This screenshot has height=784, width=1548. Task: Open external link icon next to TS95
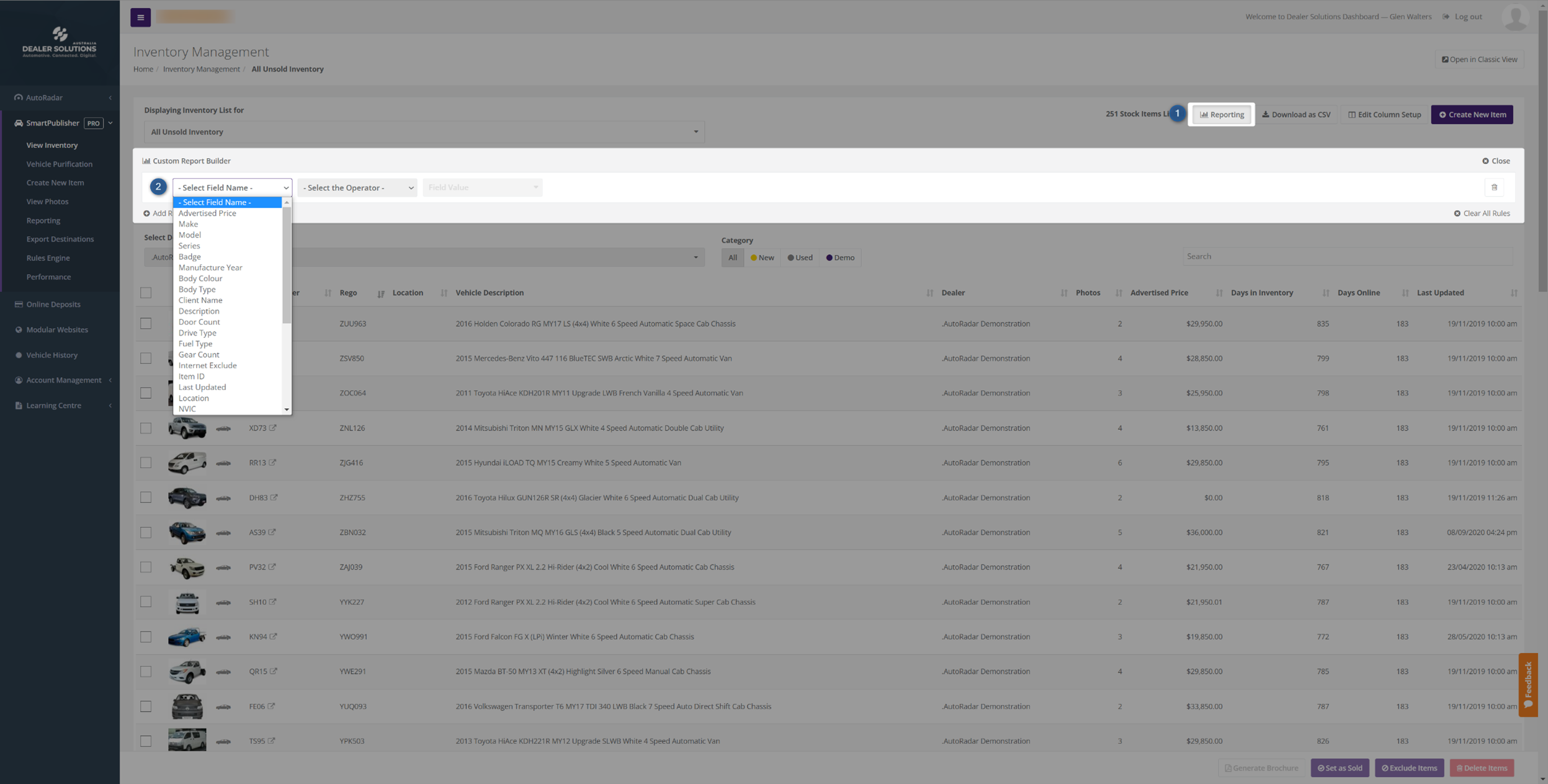tap(272, 741)
